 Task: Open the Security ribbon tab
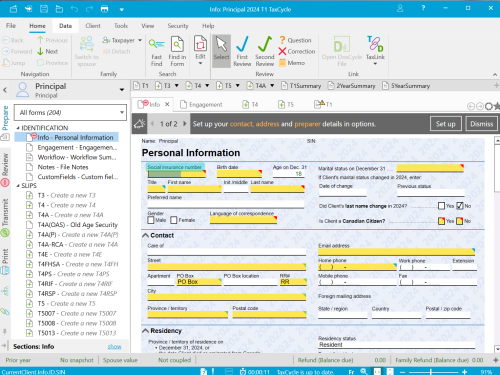click(178, 26)
